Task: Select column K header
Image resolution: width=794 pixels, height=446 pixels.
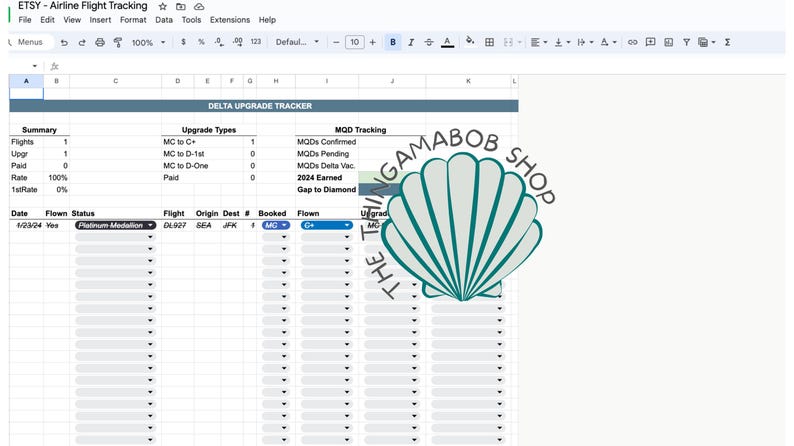Action: (x=468, y=81)
